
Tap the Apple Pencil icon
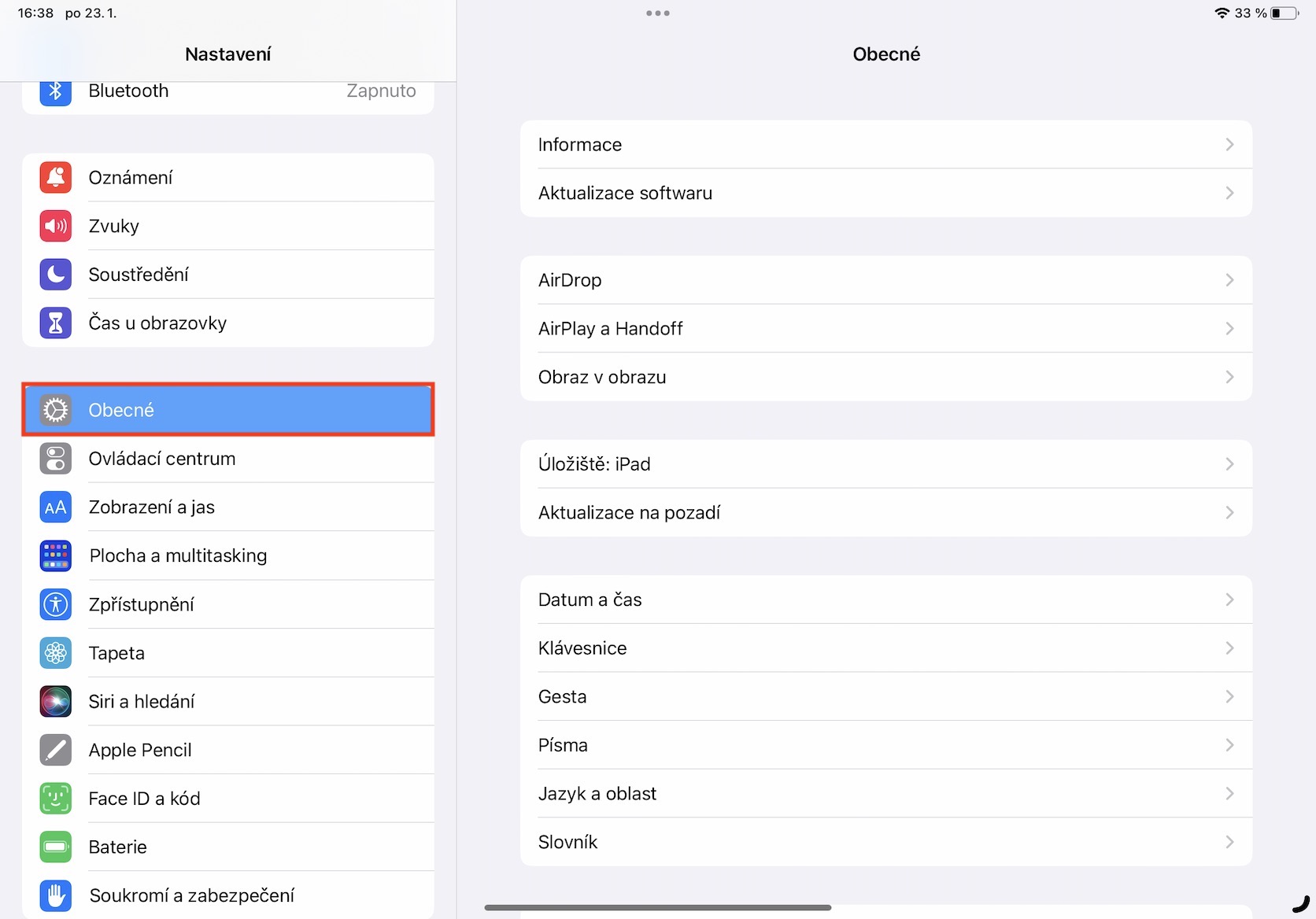[56, 750]
